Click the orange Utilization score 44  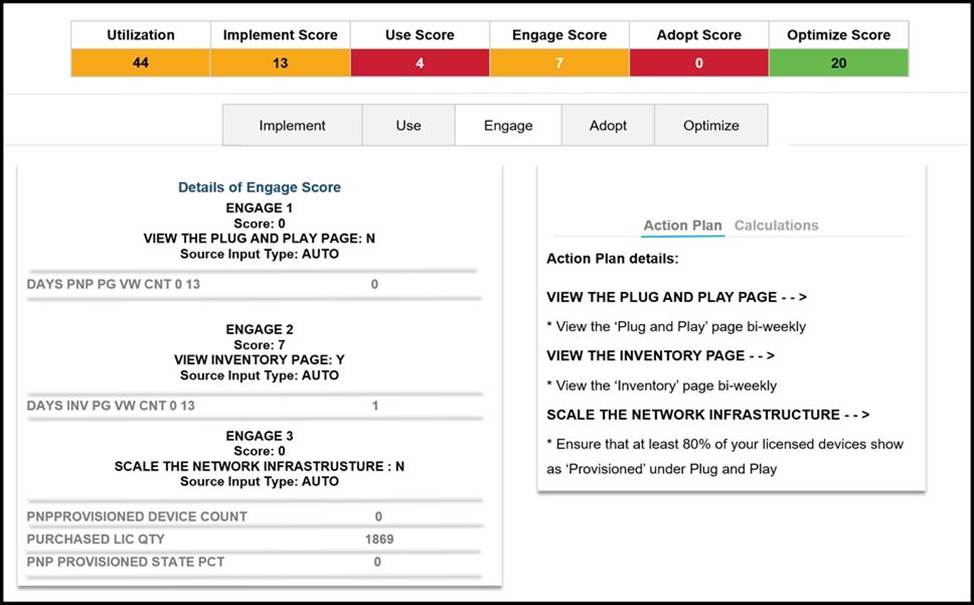(141, 63)
